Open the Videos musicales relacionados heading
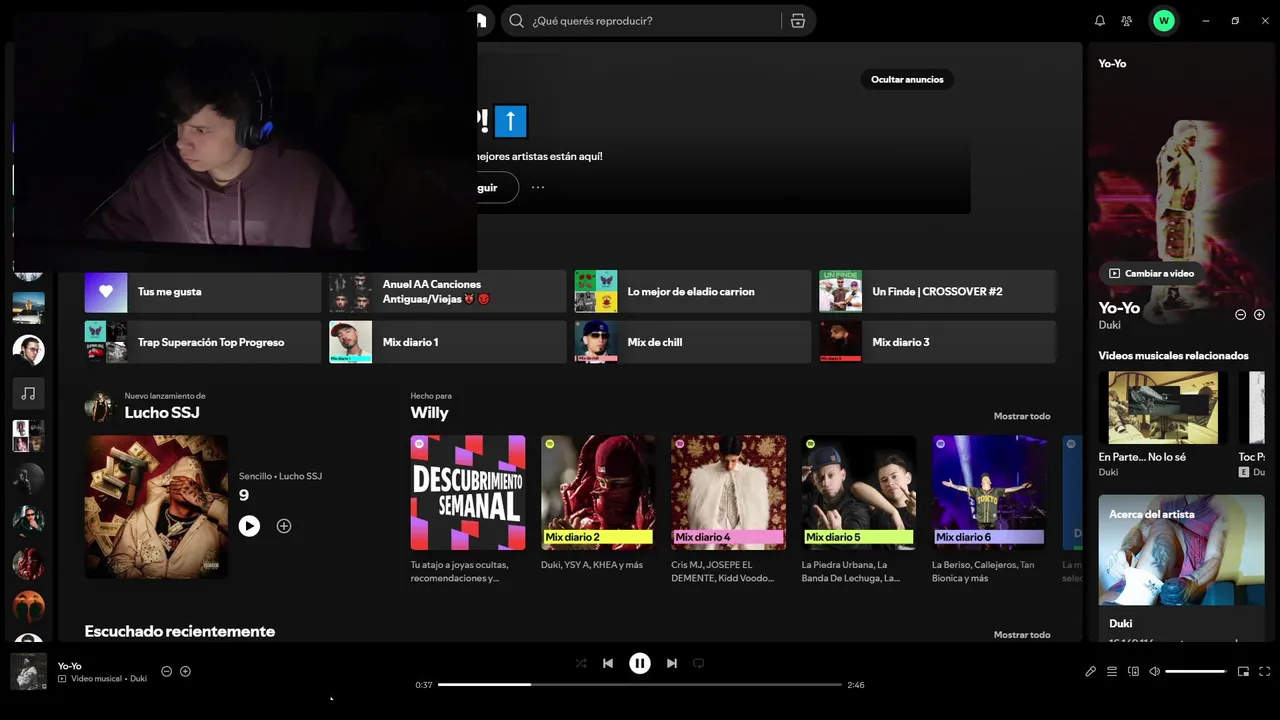Screen dimensions: 1280x720 pyautogui.click(x=1173, y=355)
